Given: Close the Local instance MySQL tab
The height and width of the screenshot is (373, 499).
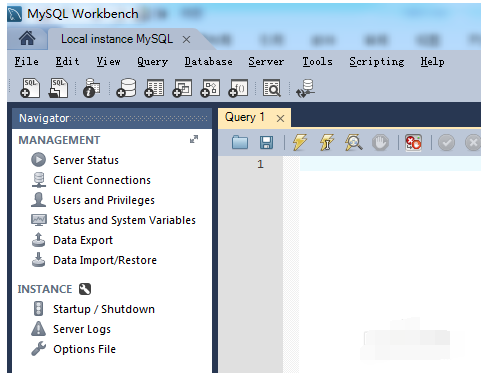Looking at the screenshot, I should (186, 40).
